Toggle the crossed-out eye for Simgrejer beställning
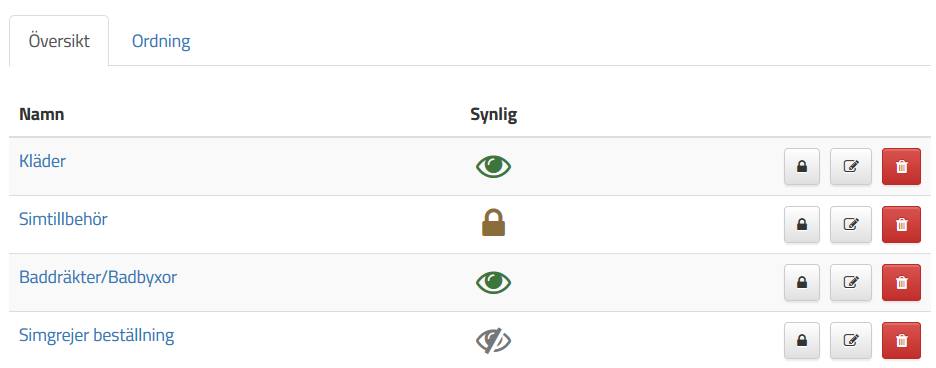The image size is (936, 368). pos(494,341)
